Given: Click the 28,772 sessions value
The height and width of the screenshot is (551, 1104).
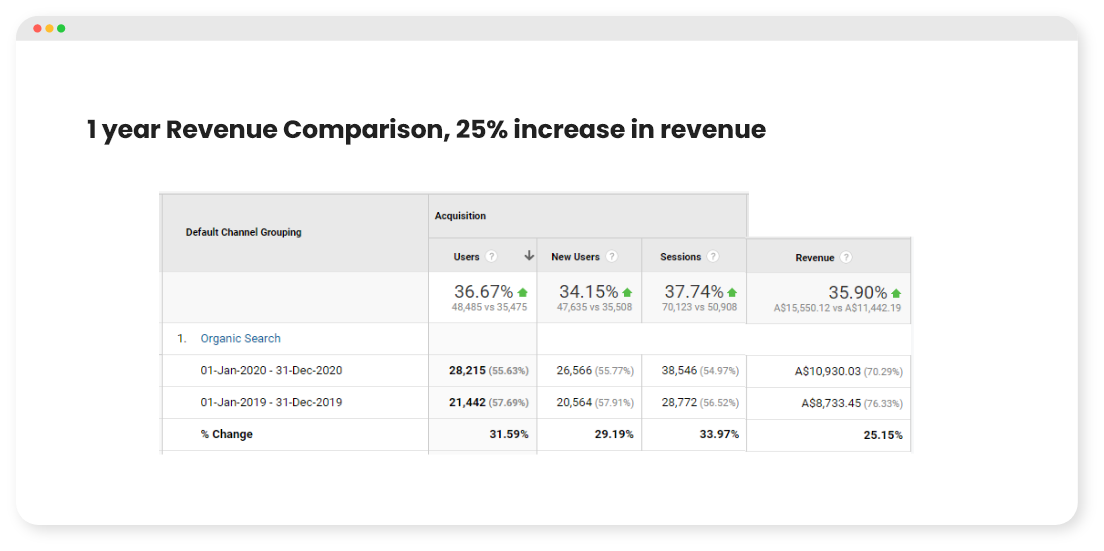Looking at the screenshot, I should pos(679,403).
